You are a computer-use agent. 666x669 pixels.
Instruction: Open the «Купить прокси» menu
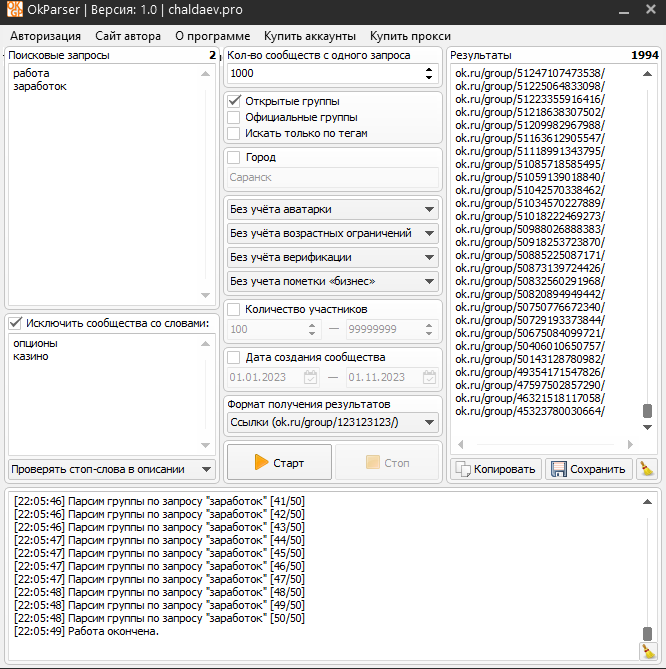(x=410, y=36)
